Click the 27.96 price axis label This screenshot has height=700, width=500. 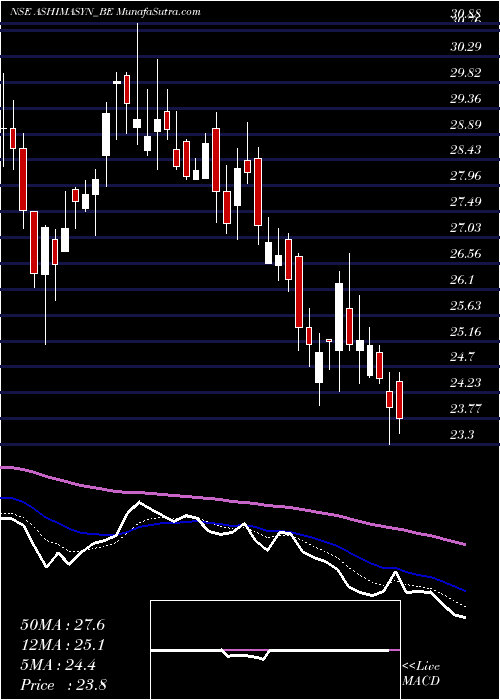[x=467, y=175]
